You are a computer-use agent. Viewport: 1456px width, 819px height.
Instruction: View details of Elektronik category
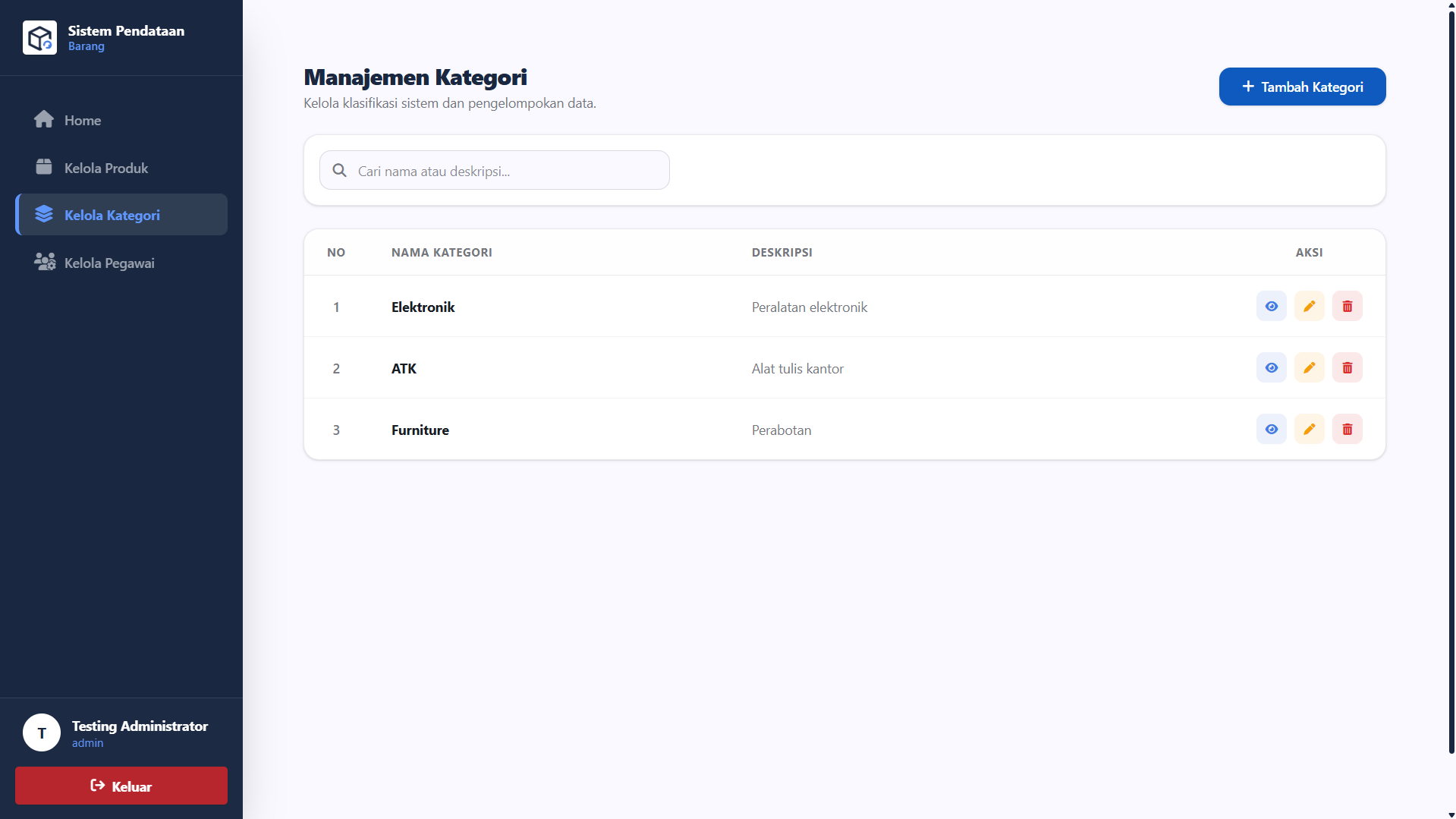point(1272,306)
